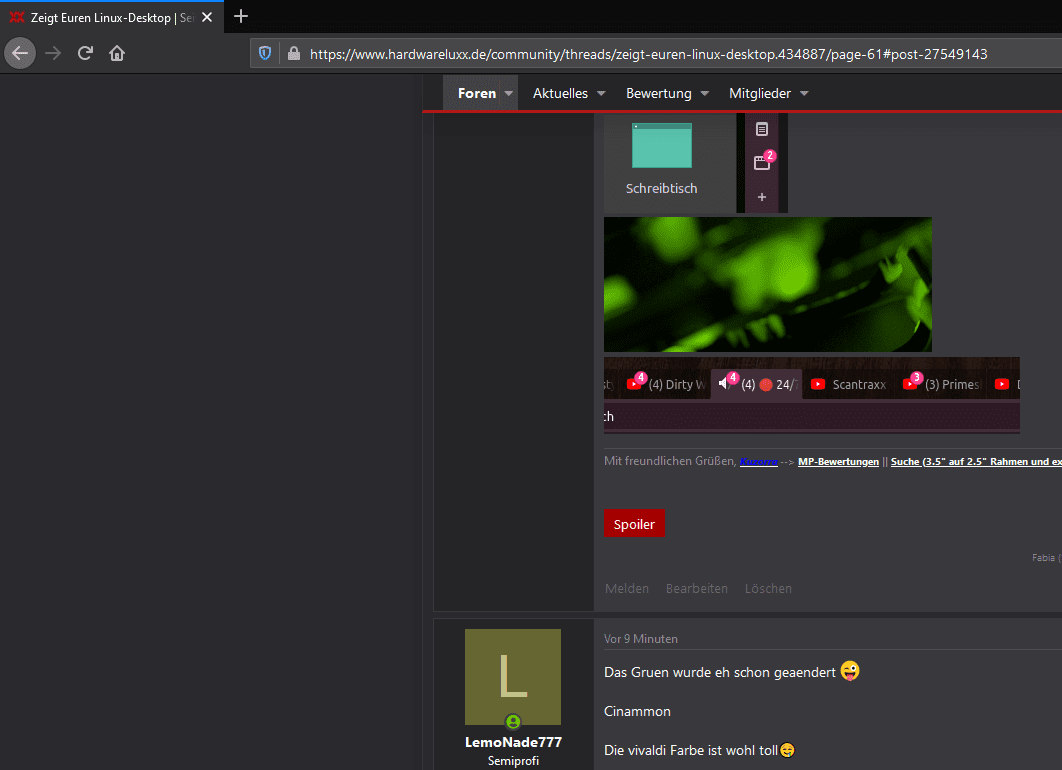The image size is (1062, 770).
Task: Click the (4) Dirty W YouTube tab
Action: [x=668, y=384]
